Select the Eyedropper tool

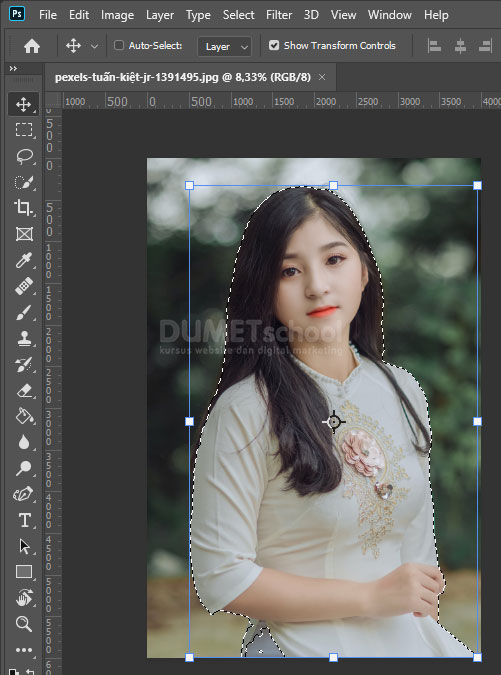(24, 260)
